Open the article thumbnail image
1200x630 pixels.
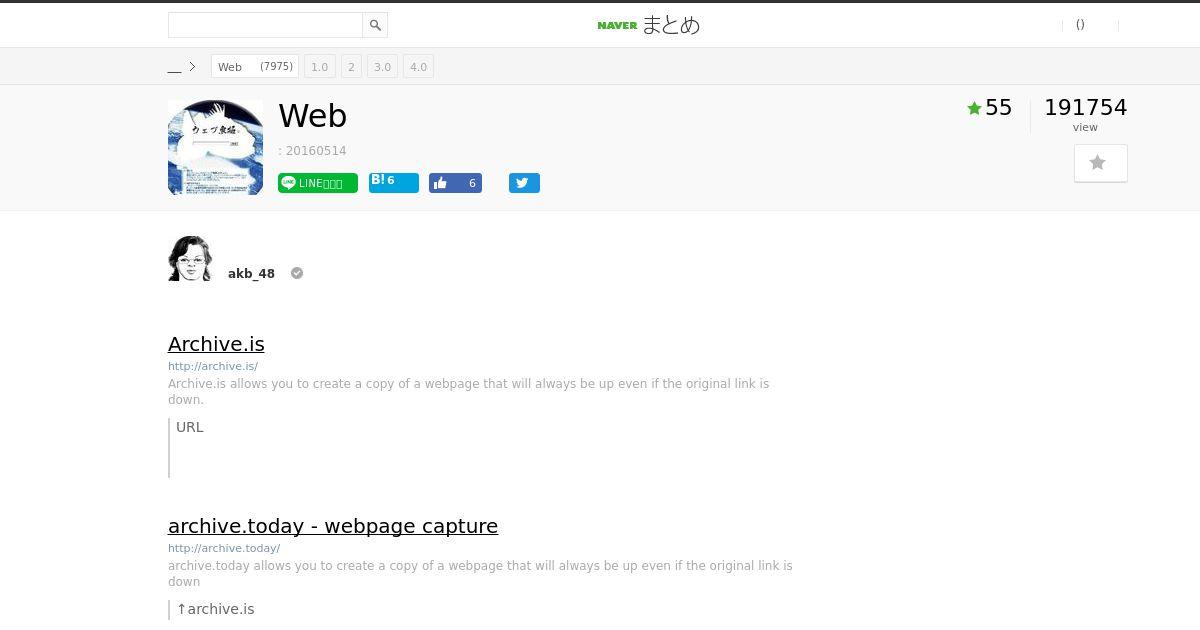215,147
